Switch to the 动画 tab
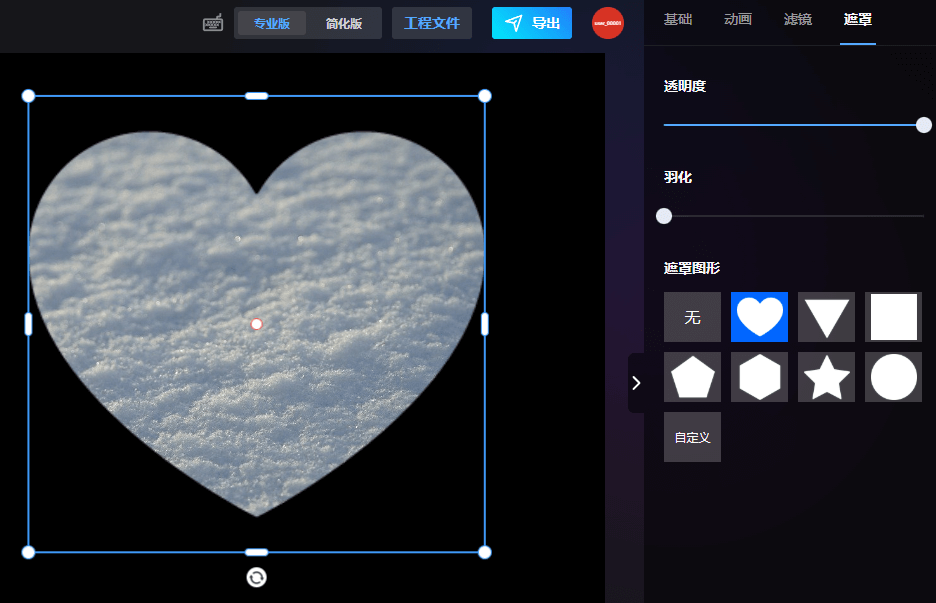This screenshot has height=603, width=936. [738, 20]
